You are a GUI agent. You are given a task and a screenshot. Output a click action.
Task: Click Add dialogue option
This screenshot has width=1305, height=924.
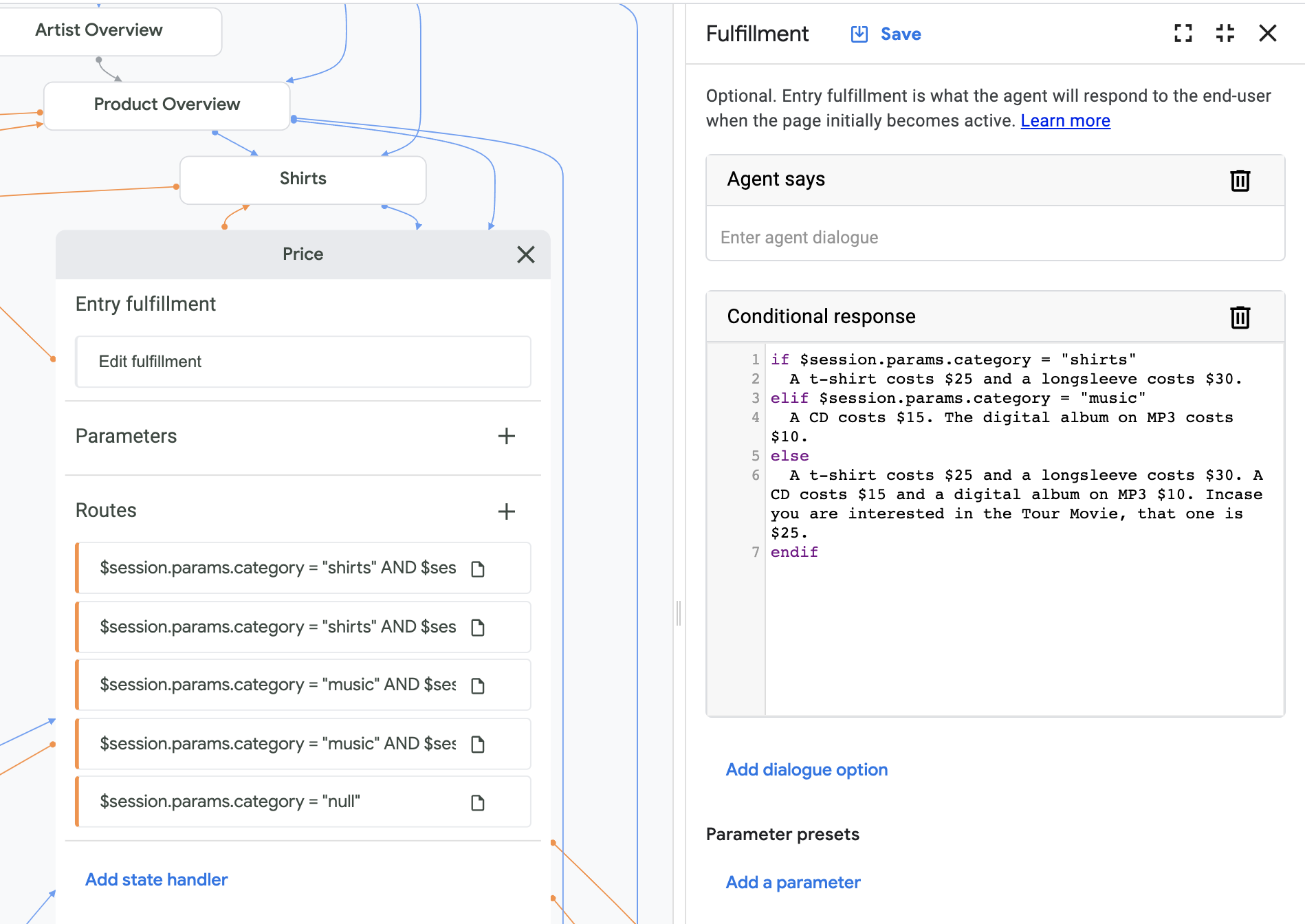807,769
